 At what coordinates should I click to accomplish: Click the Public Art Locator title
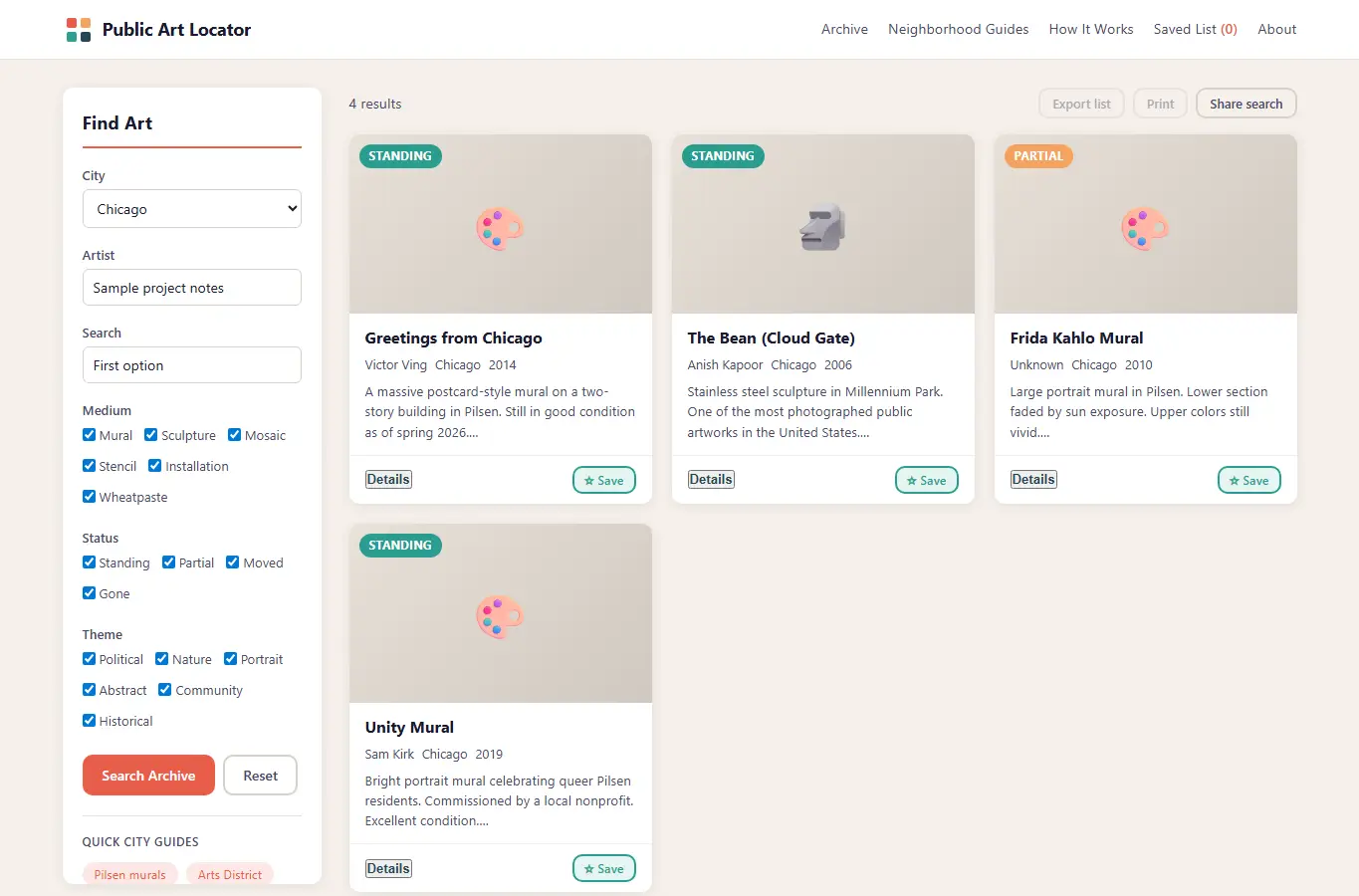[x=176, y=30]
